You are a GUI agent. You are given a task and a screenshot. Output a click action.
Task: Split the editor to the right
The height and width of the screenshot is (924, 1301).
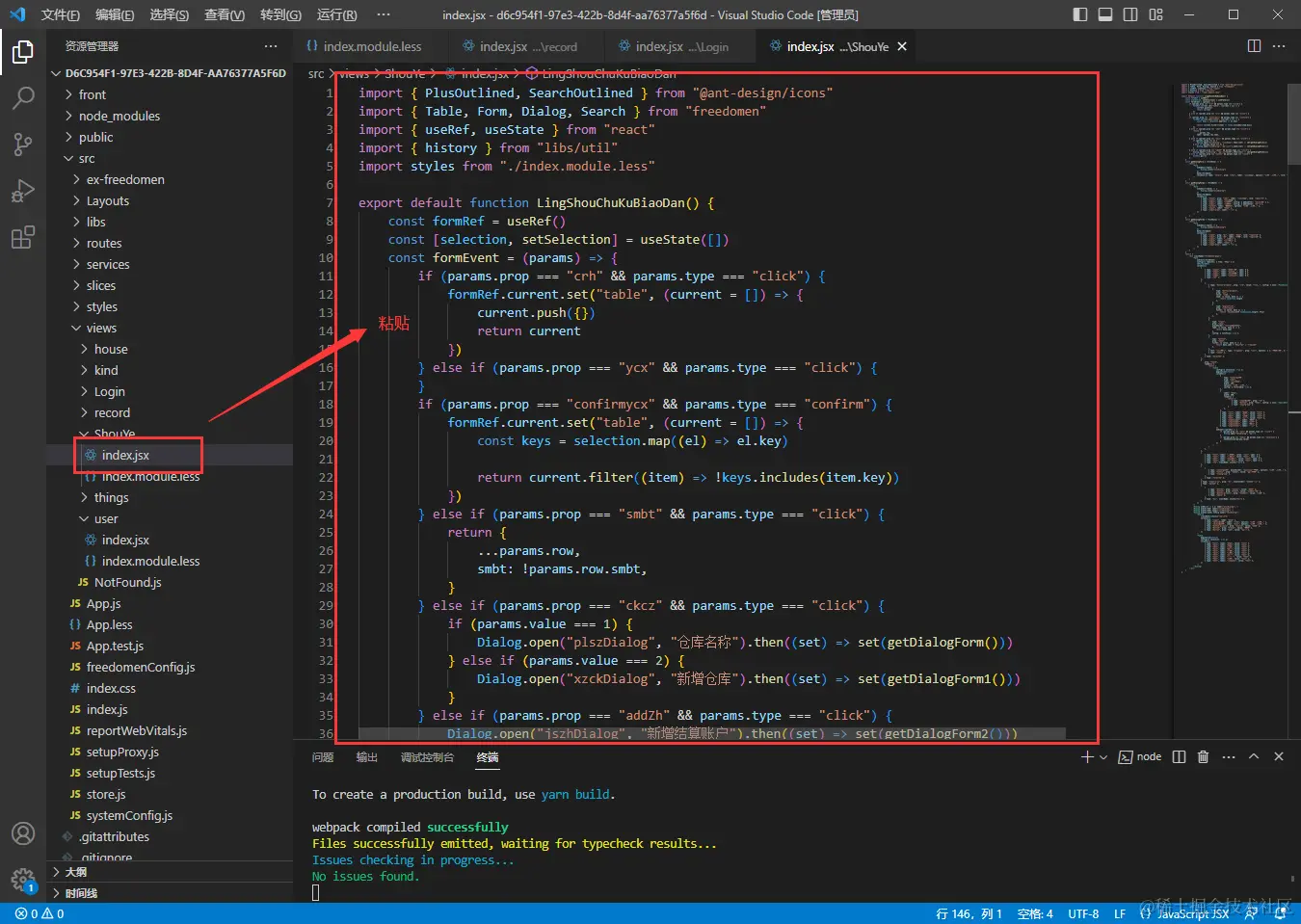click(1254, 46)
